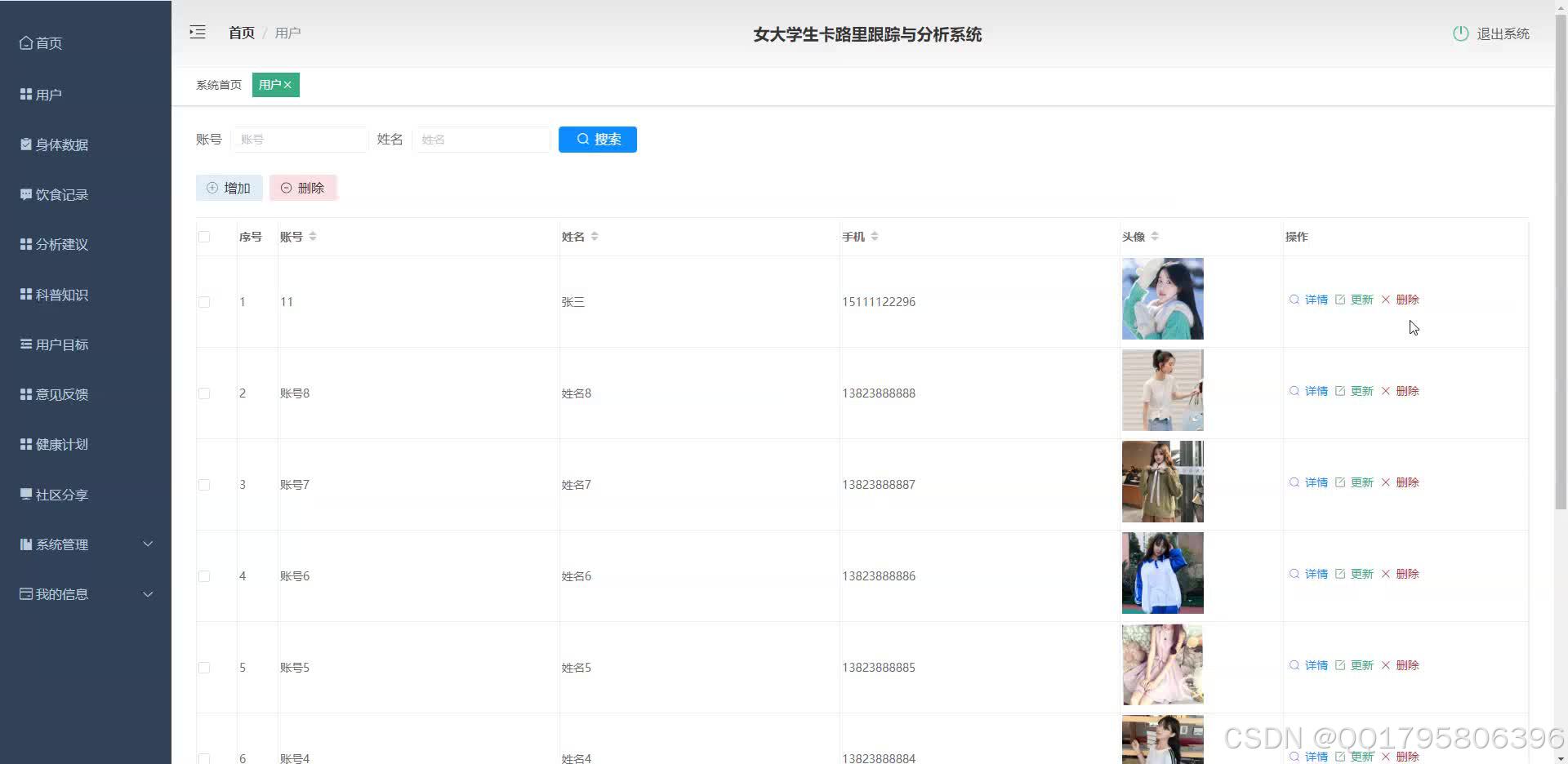Check the checkbox for row 账号5
The width and height of the screenshot is (1568, 764).
pos(204,668)
